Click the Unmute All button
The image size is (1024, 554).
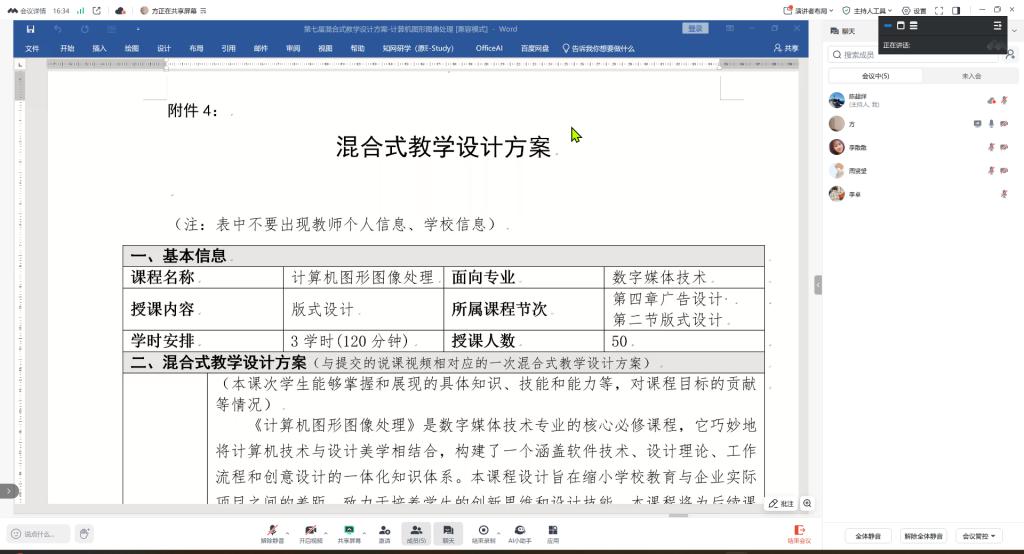(x=923, y=536)
